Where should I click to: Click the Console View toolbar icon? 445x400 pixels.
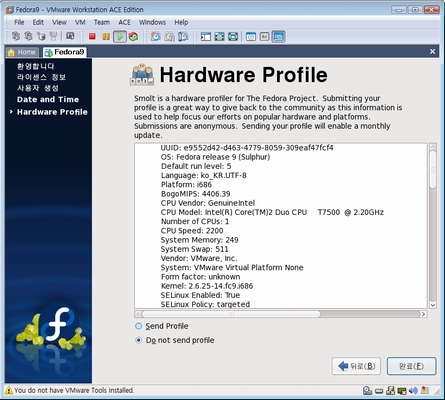(x=279, y=36)
